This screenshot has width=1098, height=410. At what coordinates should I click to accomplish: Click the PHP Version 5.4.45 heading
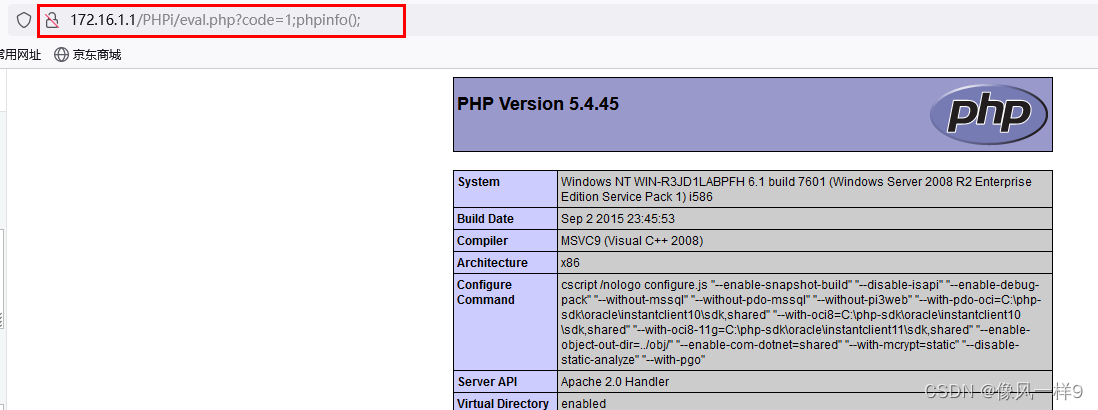538,104
